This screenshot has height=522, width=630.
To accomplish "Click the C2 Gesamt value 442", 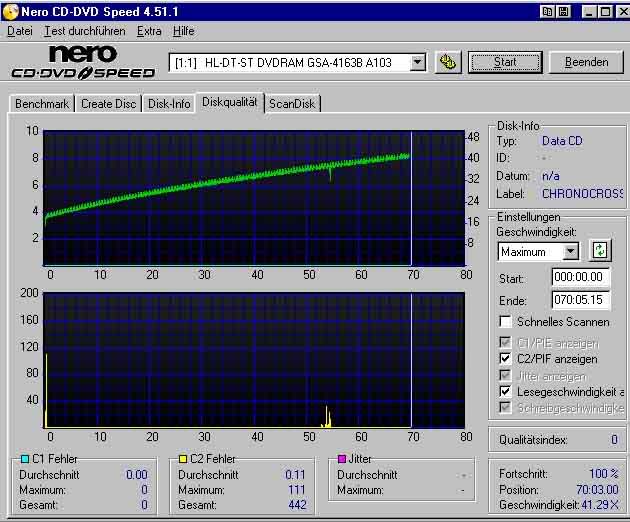I will coord(297,505).
